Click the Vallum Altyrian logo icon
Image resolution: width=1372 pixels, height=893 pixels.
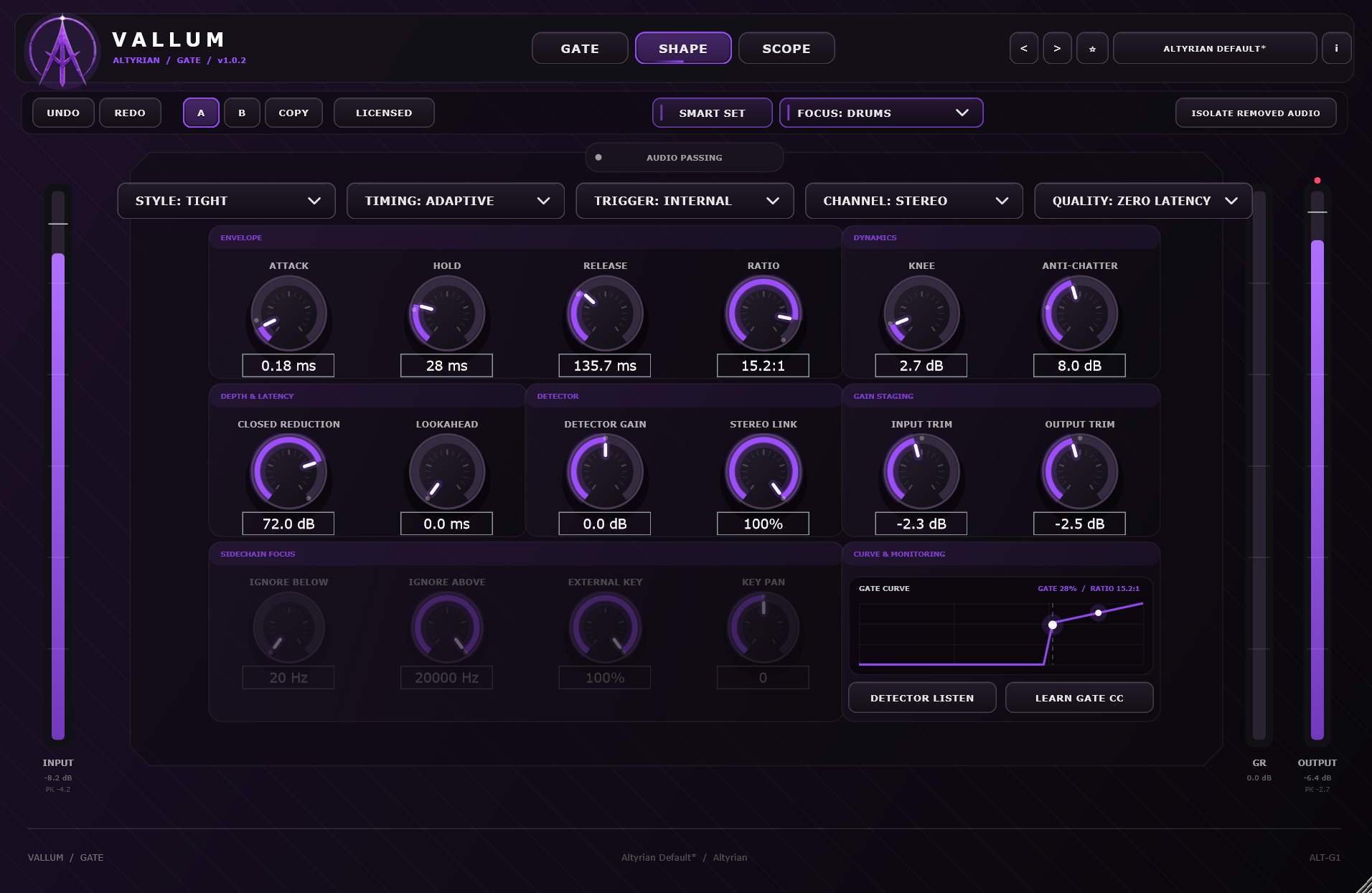point(62,50)
